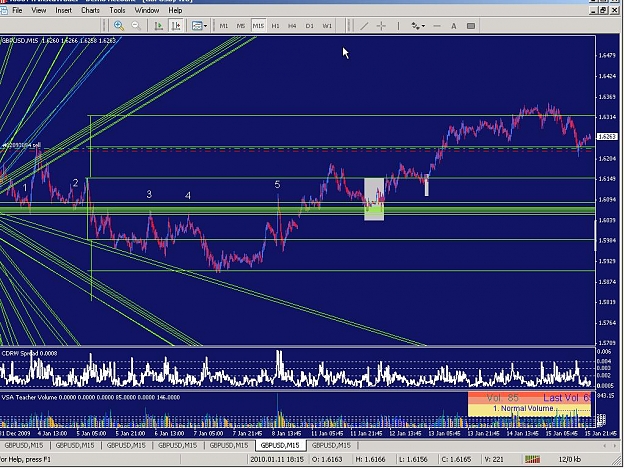This screenshot has height=469, width=625.
Task: Expand the Templates dropdown arrow
Action: click(x=206, y=26)
